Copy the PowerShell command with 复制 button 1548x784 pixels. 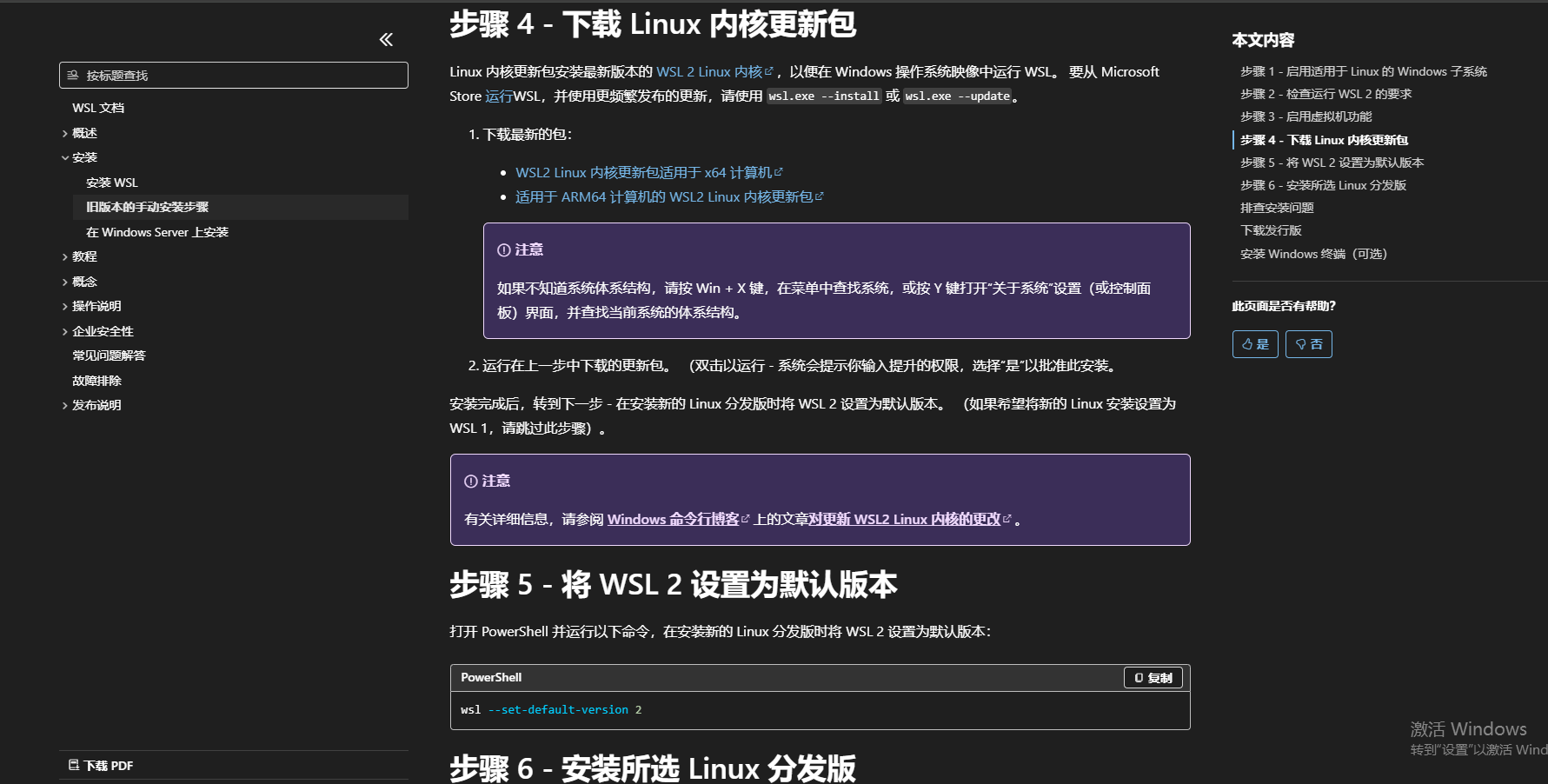click(1153, 678)
